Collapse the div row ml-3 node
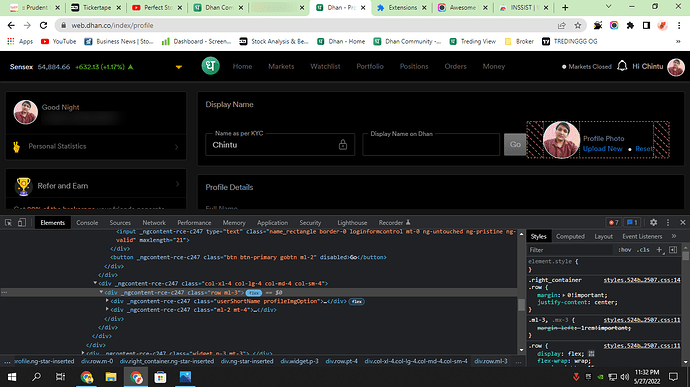Viewport: 690px width, 387px height. [101, 292]
